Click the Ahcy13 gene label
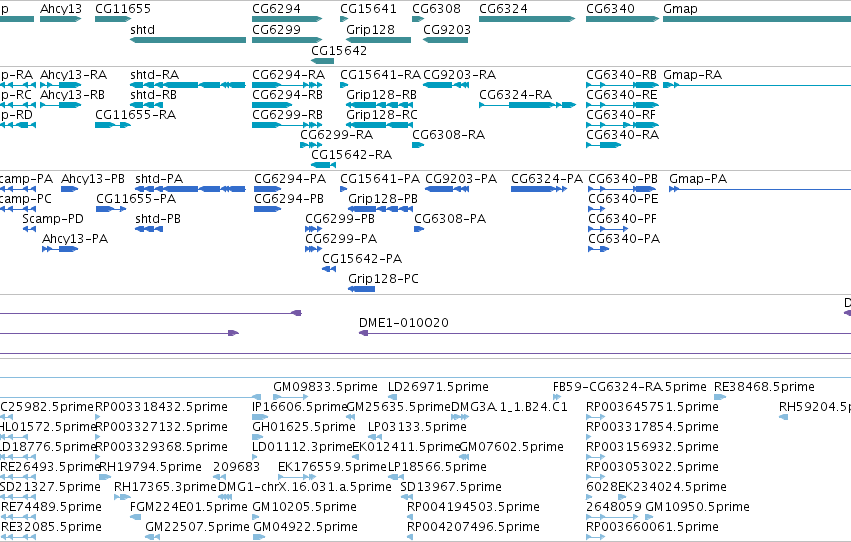Viewport: 851px width, 542px height. pyautogui.click(x=61, y=9)
